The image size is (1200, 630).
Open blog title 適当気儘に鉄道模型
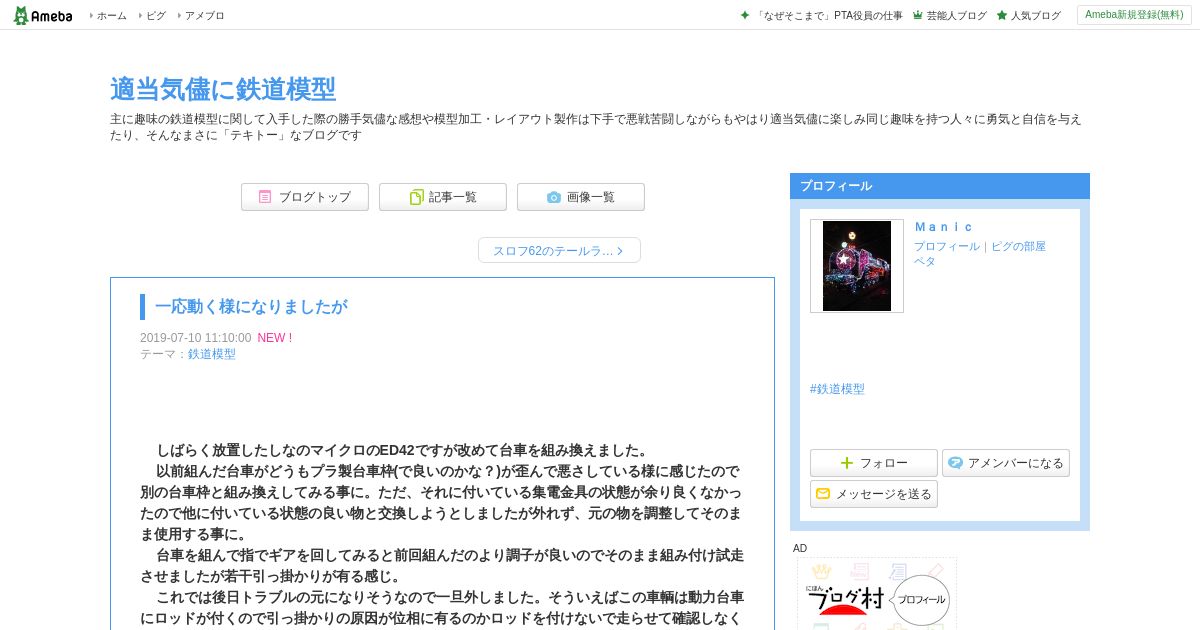click(223, 89)
